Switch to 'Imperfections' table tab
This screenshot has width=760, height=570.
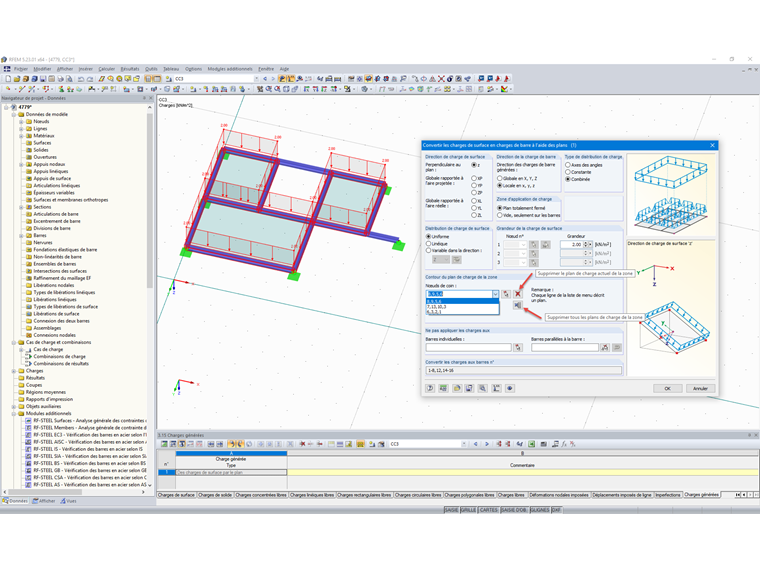pyautogui.click(x=668, y=495)
